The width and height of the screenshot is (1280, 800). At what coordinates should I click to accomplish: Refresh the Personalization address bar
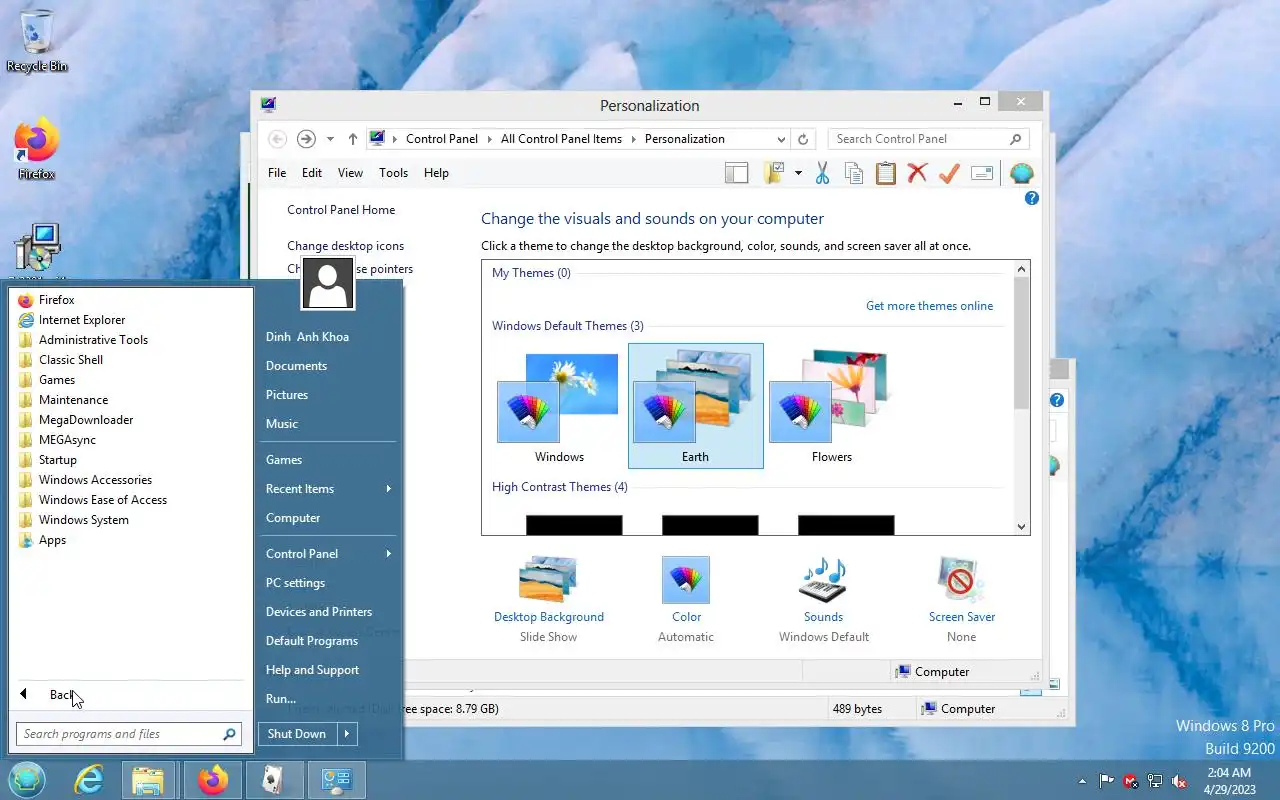coord(803,139)
